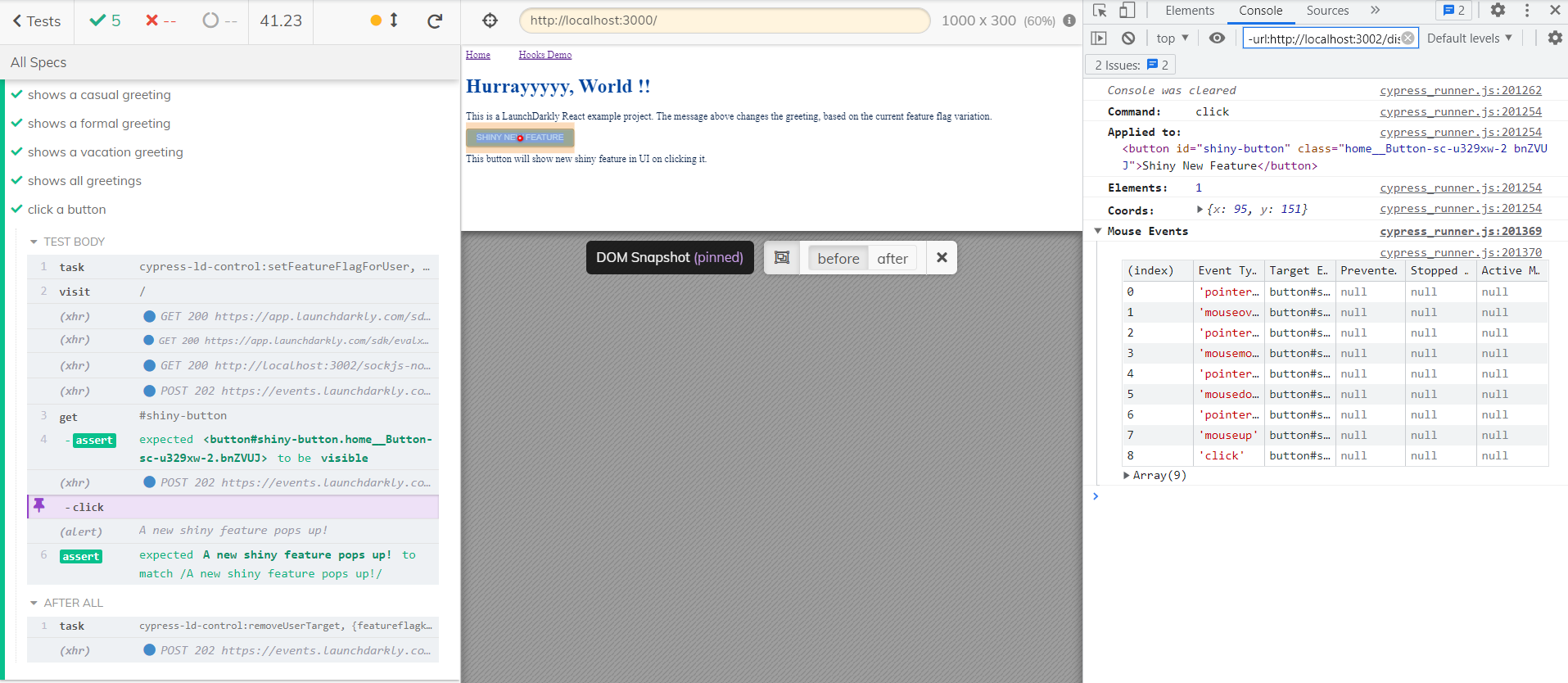This screenshot has height=683, width=1568.
Task: Open the Default levels dropdown
Action: pos(1470,38)
